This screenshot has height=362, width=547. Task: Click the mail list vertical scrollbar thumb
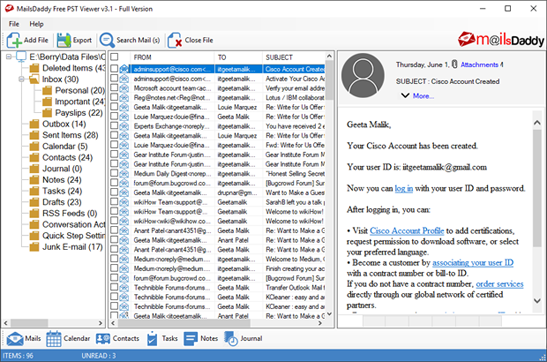point(329,80)
